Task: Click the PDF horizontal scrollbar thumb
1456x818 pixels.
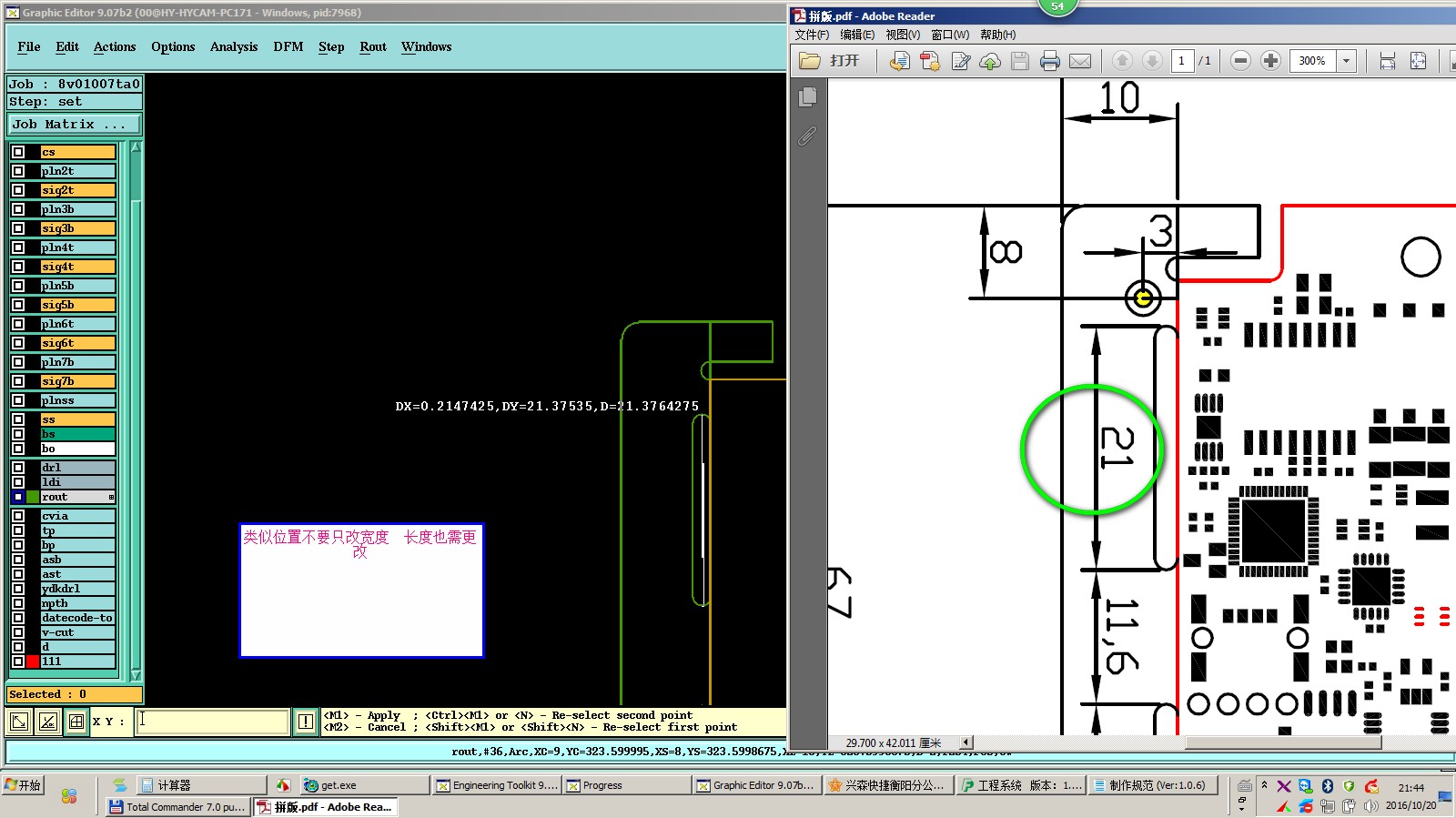Action: click(1283, 742)
